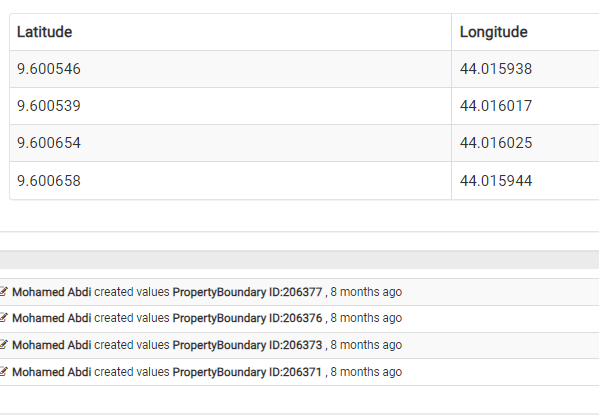
Task: Click edit icon beside PropertyBoundary ID:206376 entry
Action: pos(3,318)
